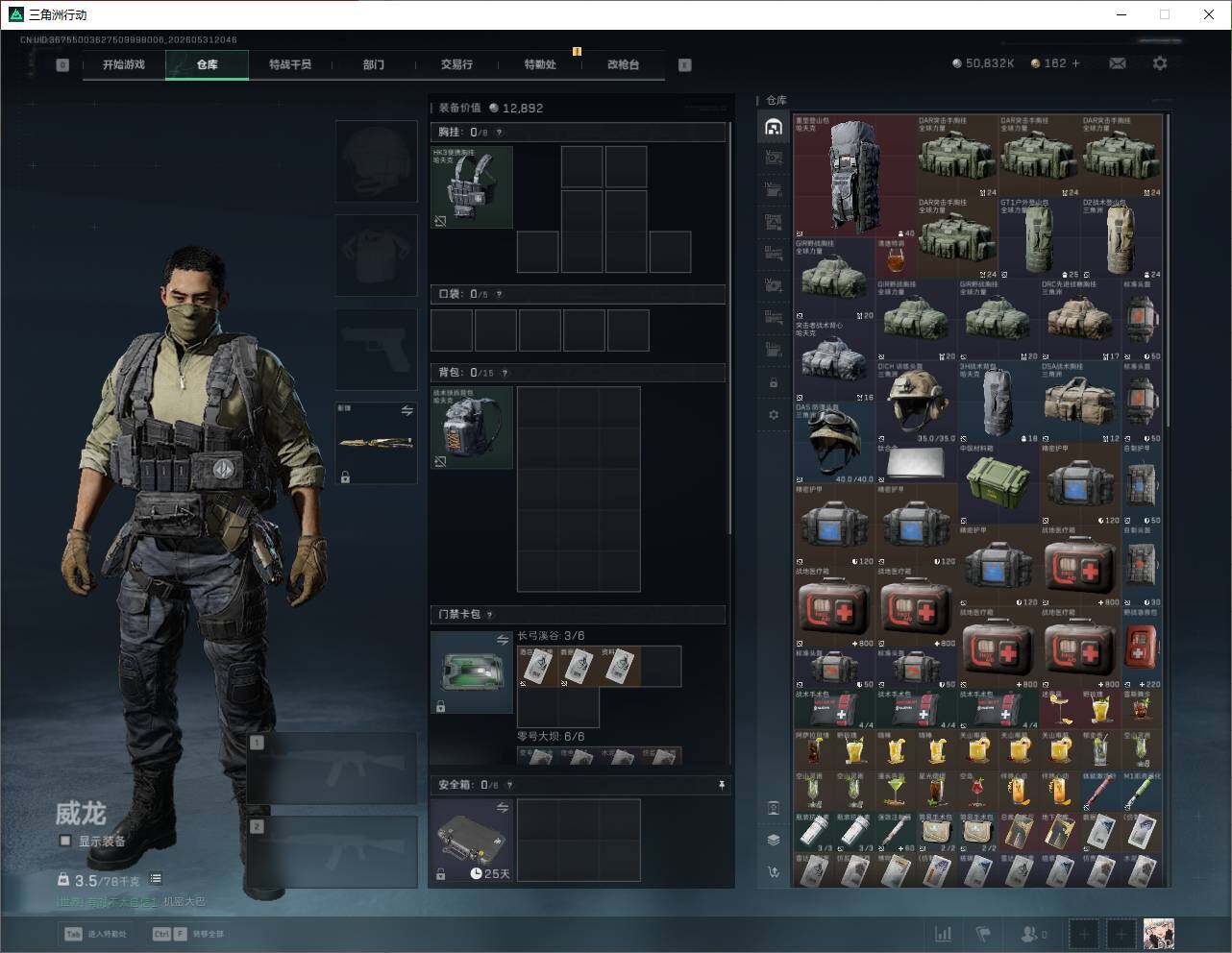Open the locked stash slot icon
This screenshot has width=1232, height=953.
[774, 382]
